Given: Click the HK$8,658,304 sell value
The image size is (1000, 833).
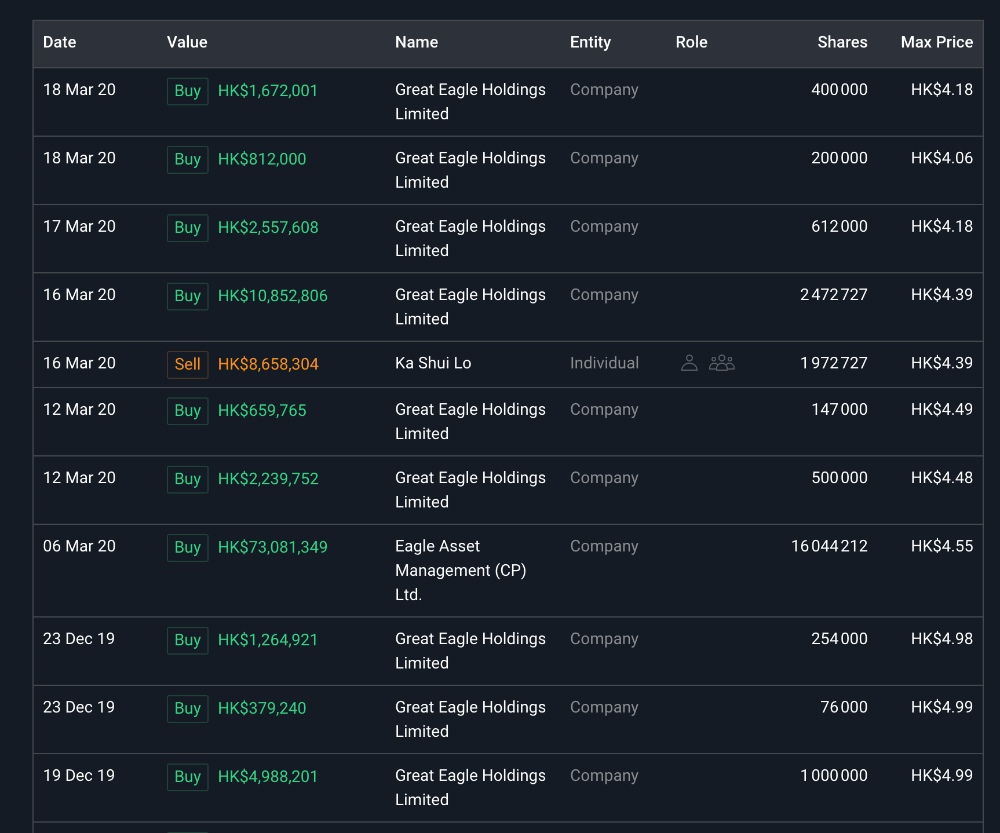Looking at the screenshot, I should [x=268, y=364].
